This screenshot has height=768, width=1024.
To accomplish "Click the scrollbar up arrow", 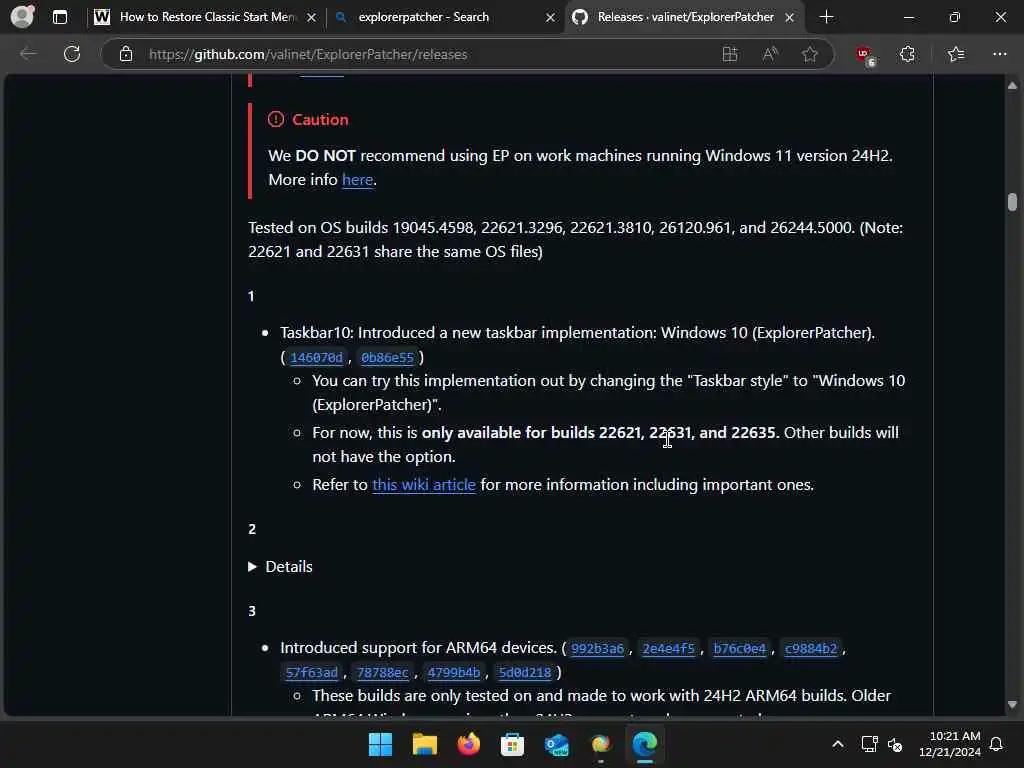I will click(1012, 86).
